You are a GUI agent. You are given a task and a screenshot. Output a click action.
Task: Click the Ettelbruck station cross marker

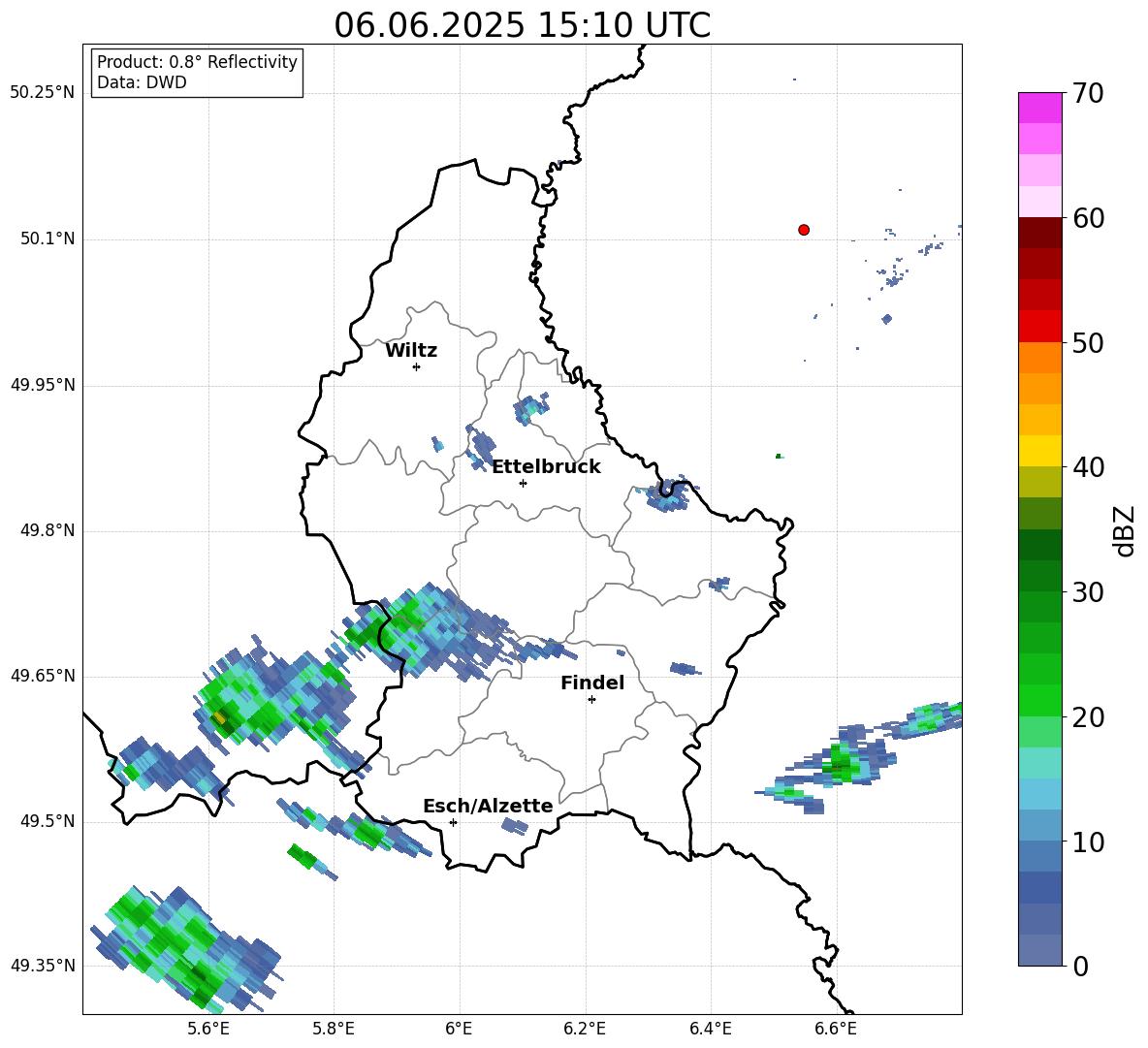coord(523,483)
